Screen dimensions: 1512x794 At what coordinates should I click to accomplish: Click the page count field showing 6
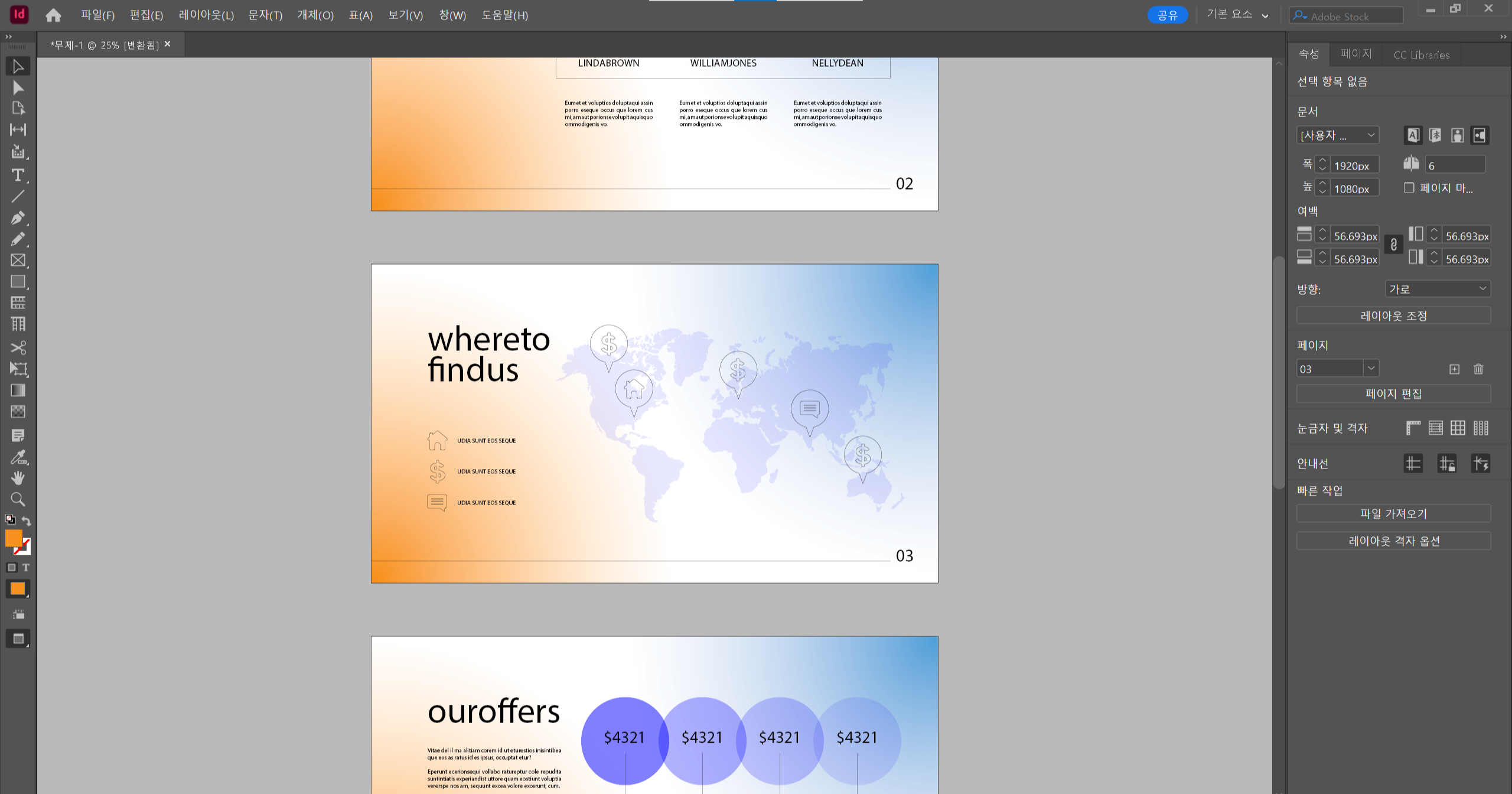click(x=1455, y=165)
